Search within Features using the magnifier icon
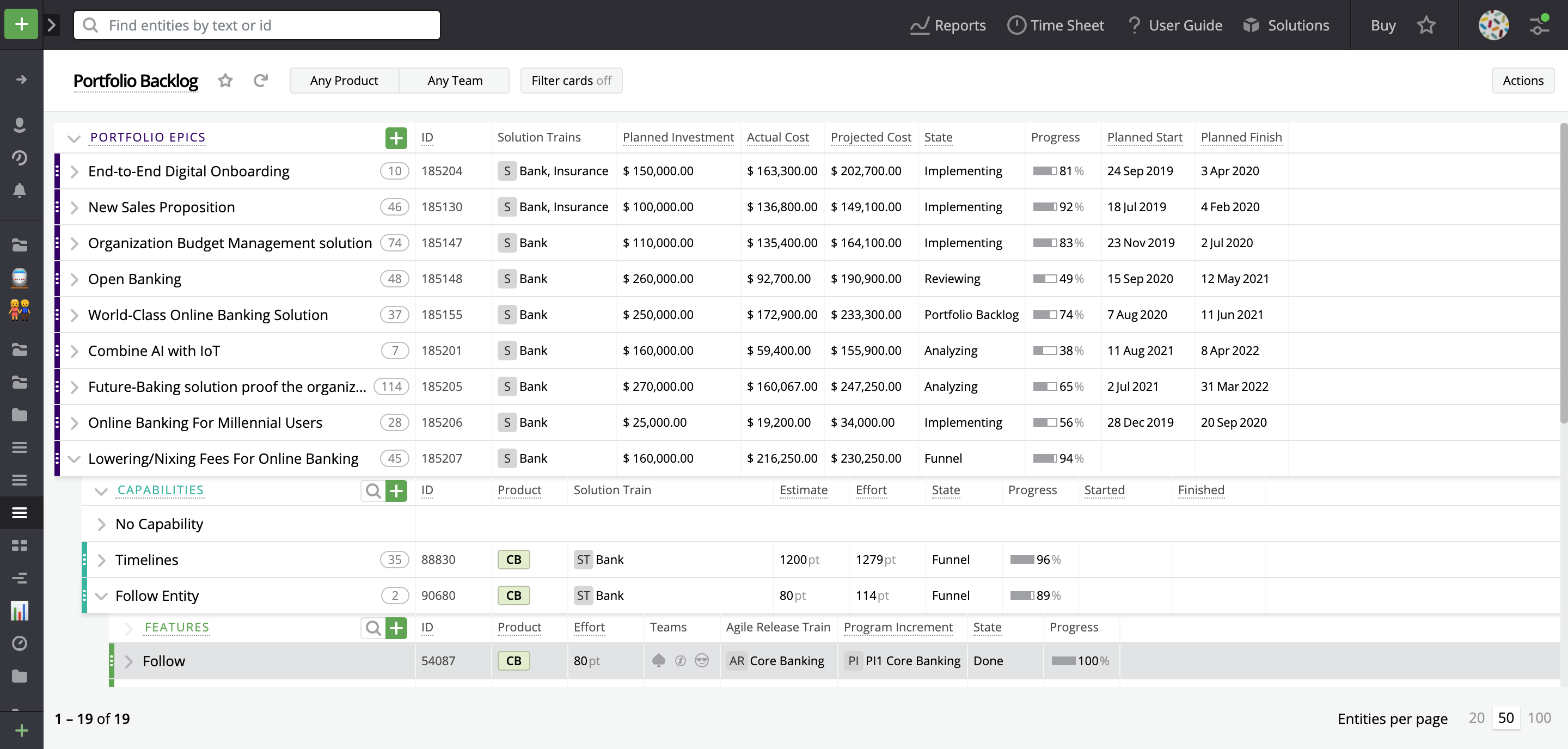The height and width of the screenshot is (749, 1568). 373,627
